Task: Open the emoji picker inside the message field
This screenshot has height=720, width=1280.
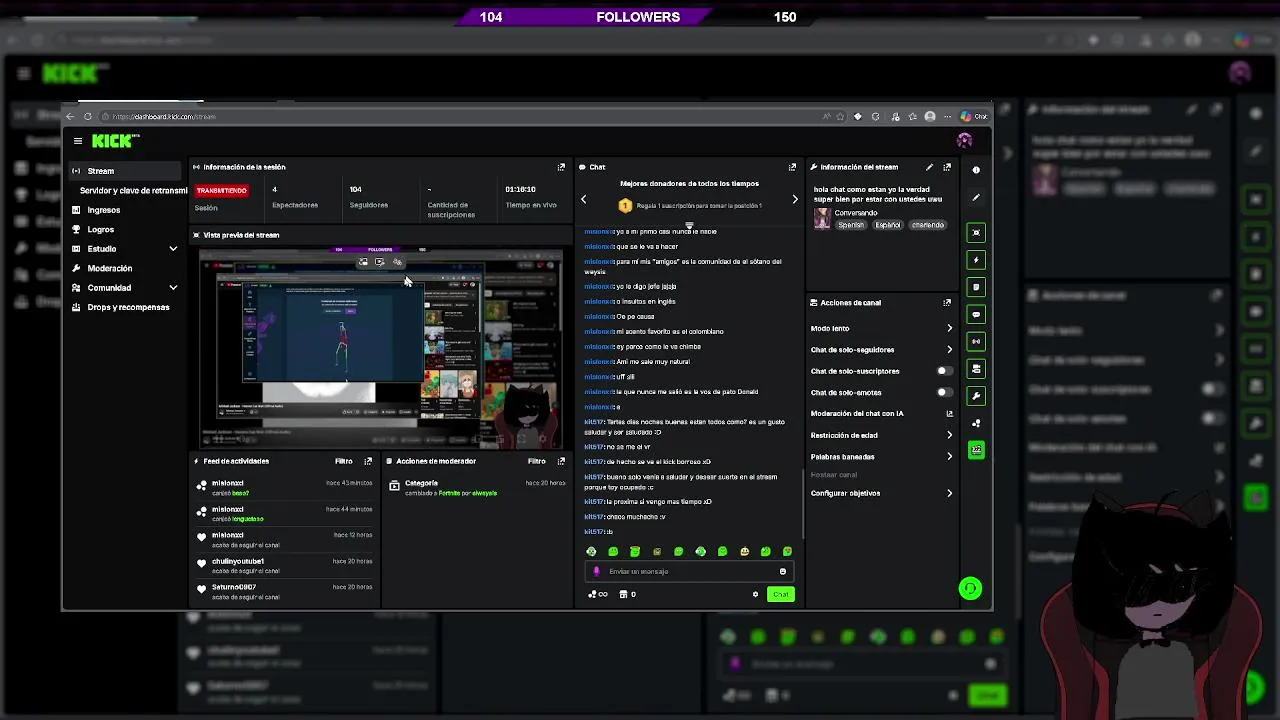Action: (783, 571)
